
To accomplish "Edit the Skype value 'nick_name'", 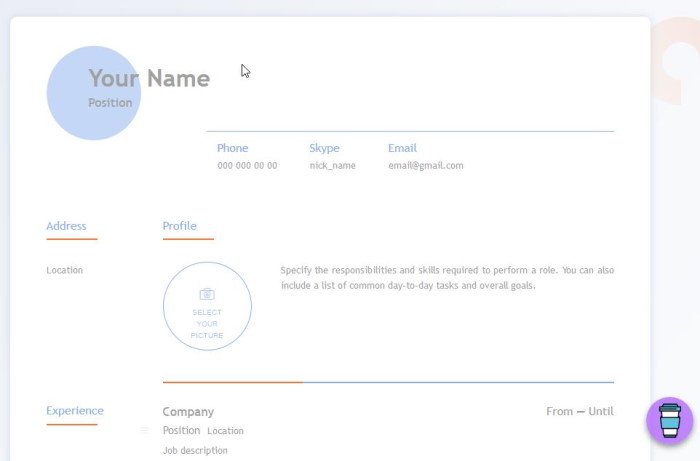I will (333, 166).
